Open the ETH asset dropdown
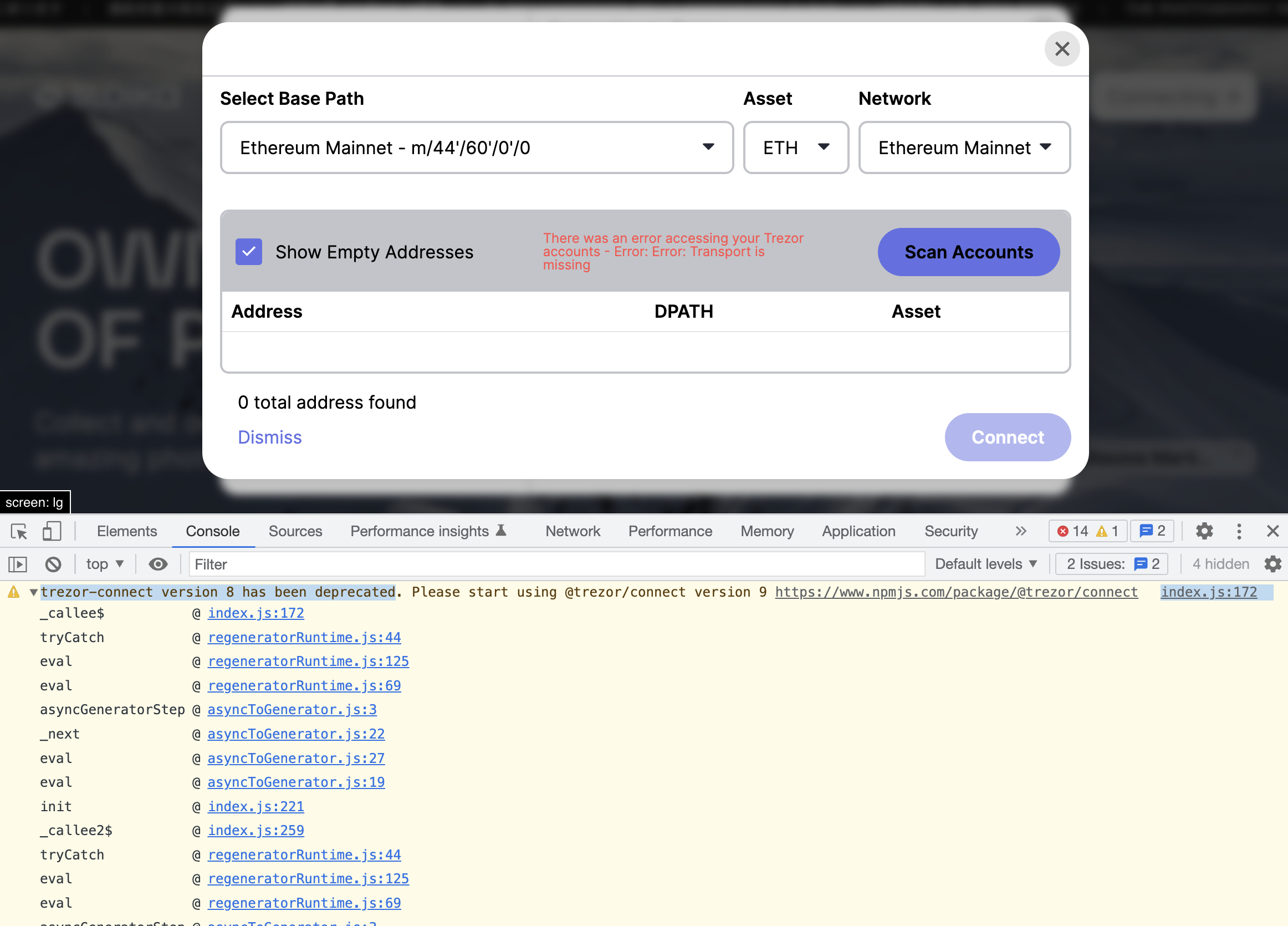 (x=795, y=147)
